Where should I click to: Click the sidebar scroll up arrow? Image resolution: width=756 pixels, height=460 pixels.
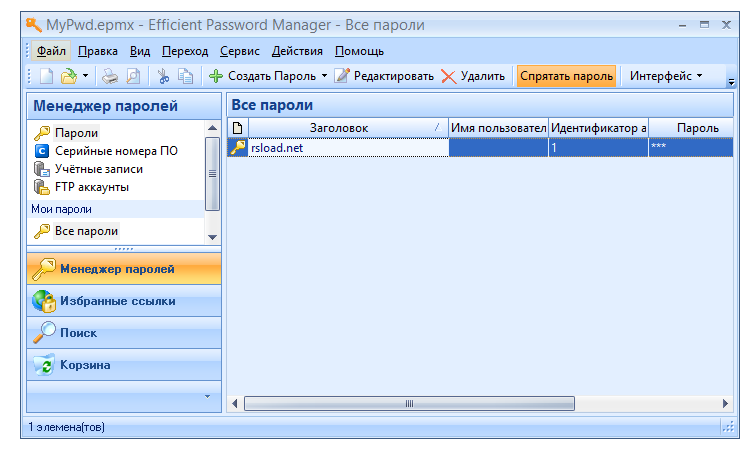click(x=212, y=128)
